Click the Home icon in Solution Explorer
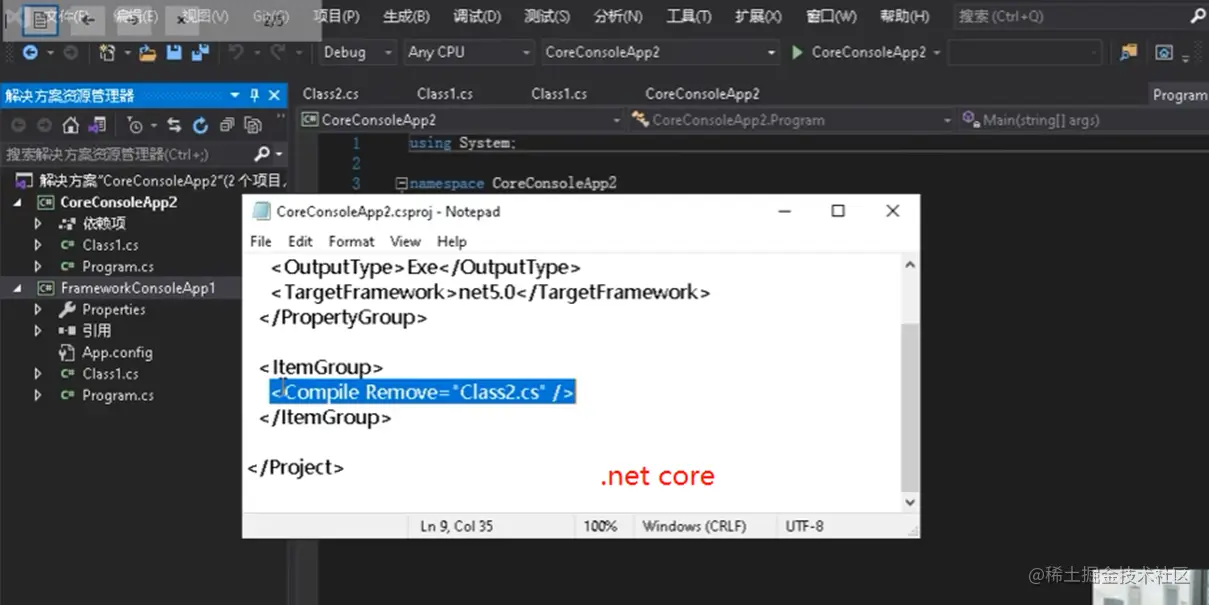The image size is (1209, 605). [70, 125]
